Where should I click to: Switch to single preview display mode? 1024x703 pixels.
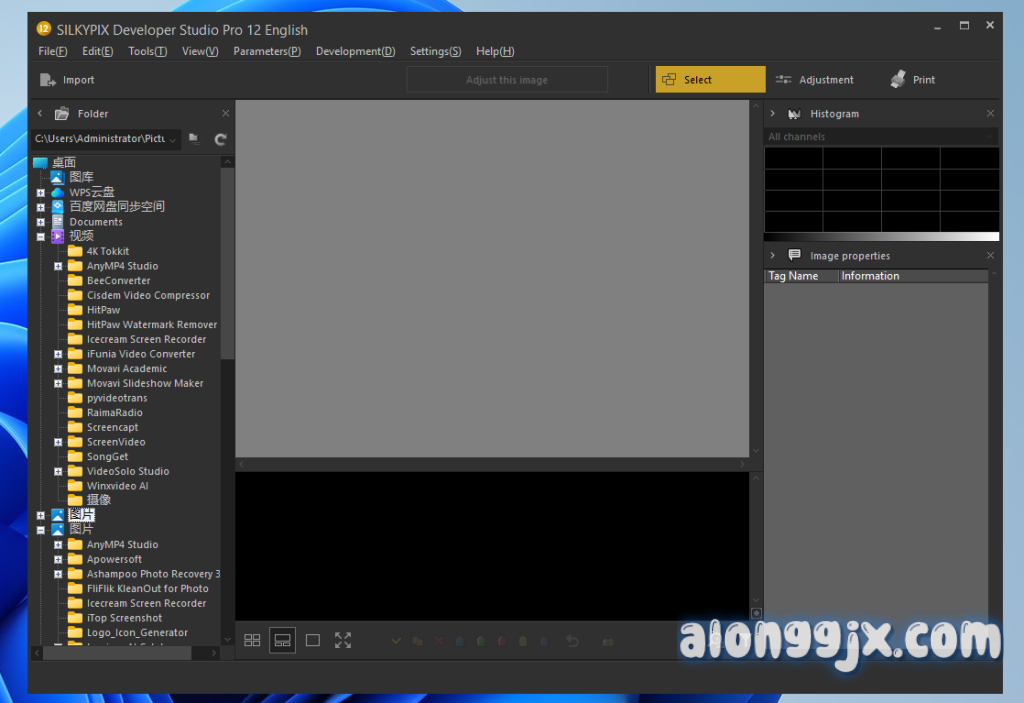point(313,640)
